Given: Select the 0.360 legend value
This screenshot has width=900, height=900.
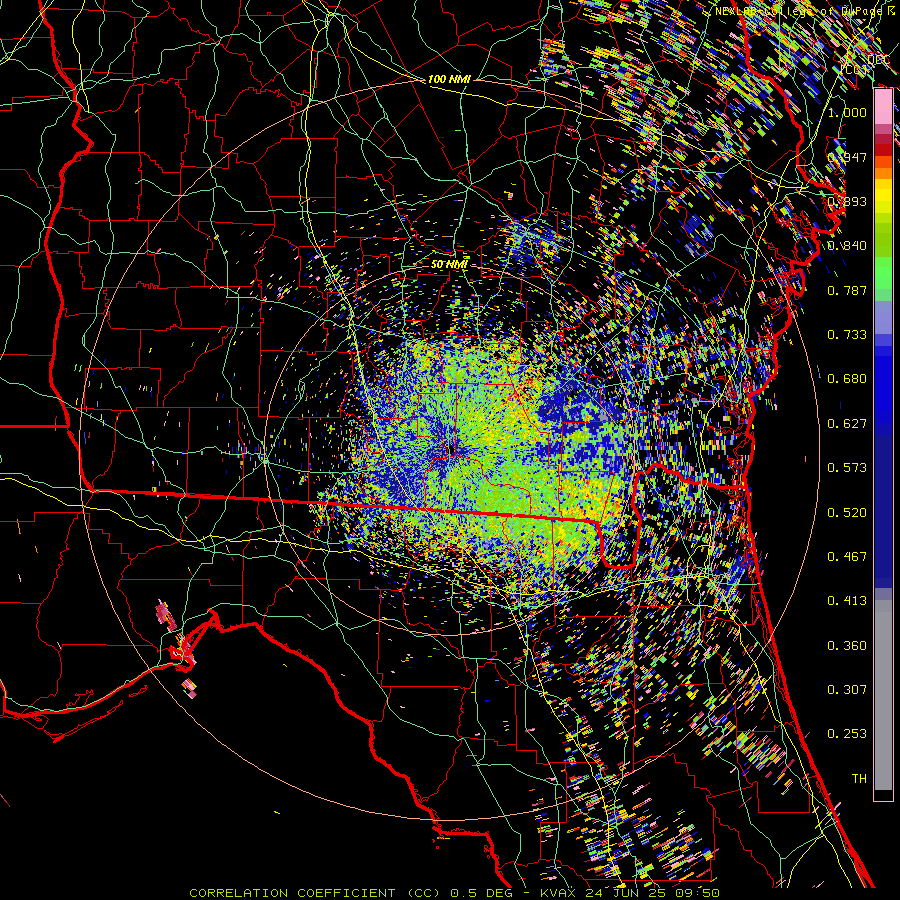Looking at the screenshot, I should coord(847,646).
